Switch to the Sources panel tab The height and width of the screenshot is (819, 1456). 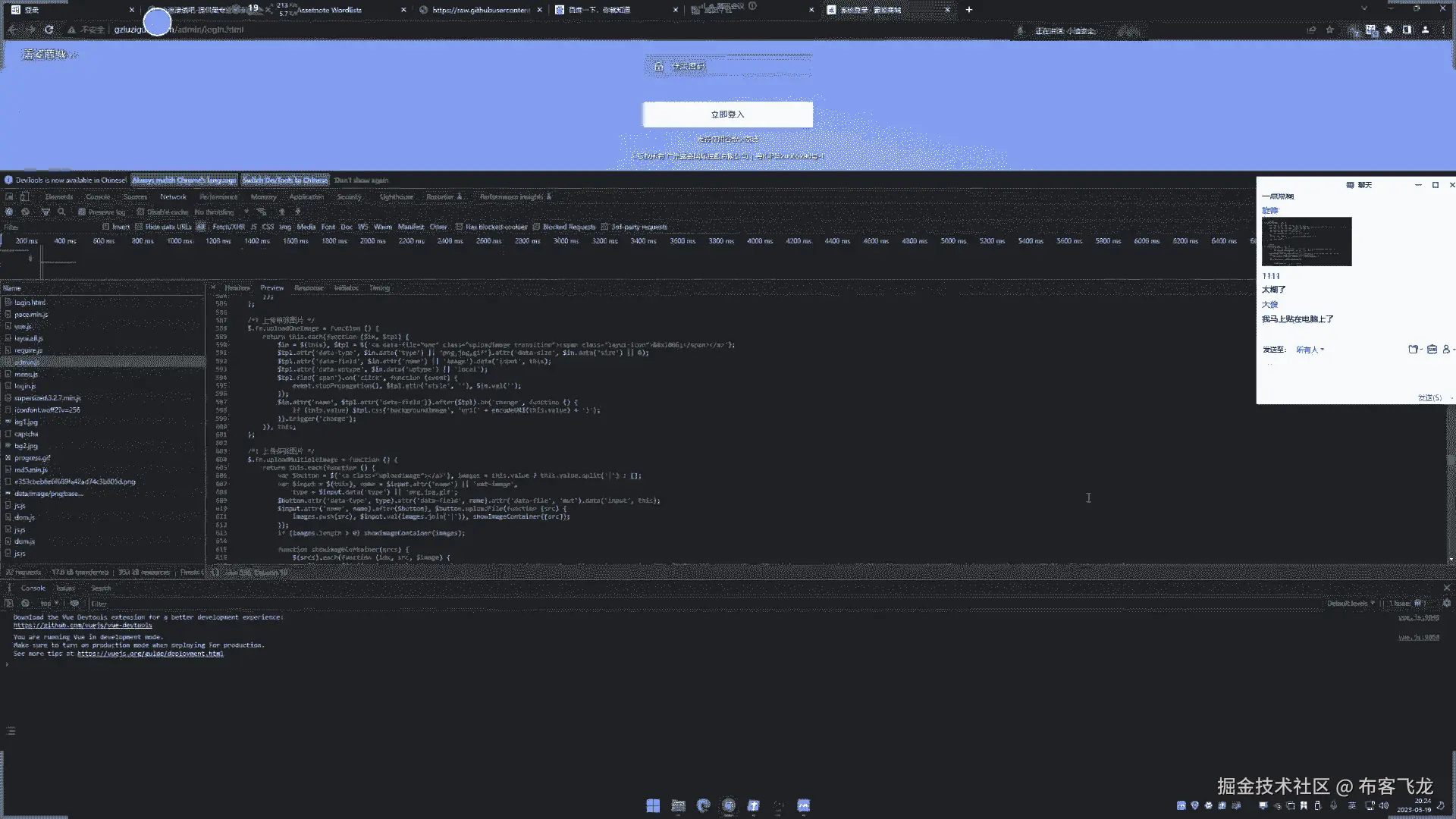(x=135, y=197)
